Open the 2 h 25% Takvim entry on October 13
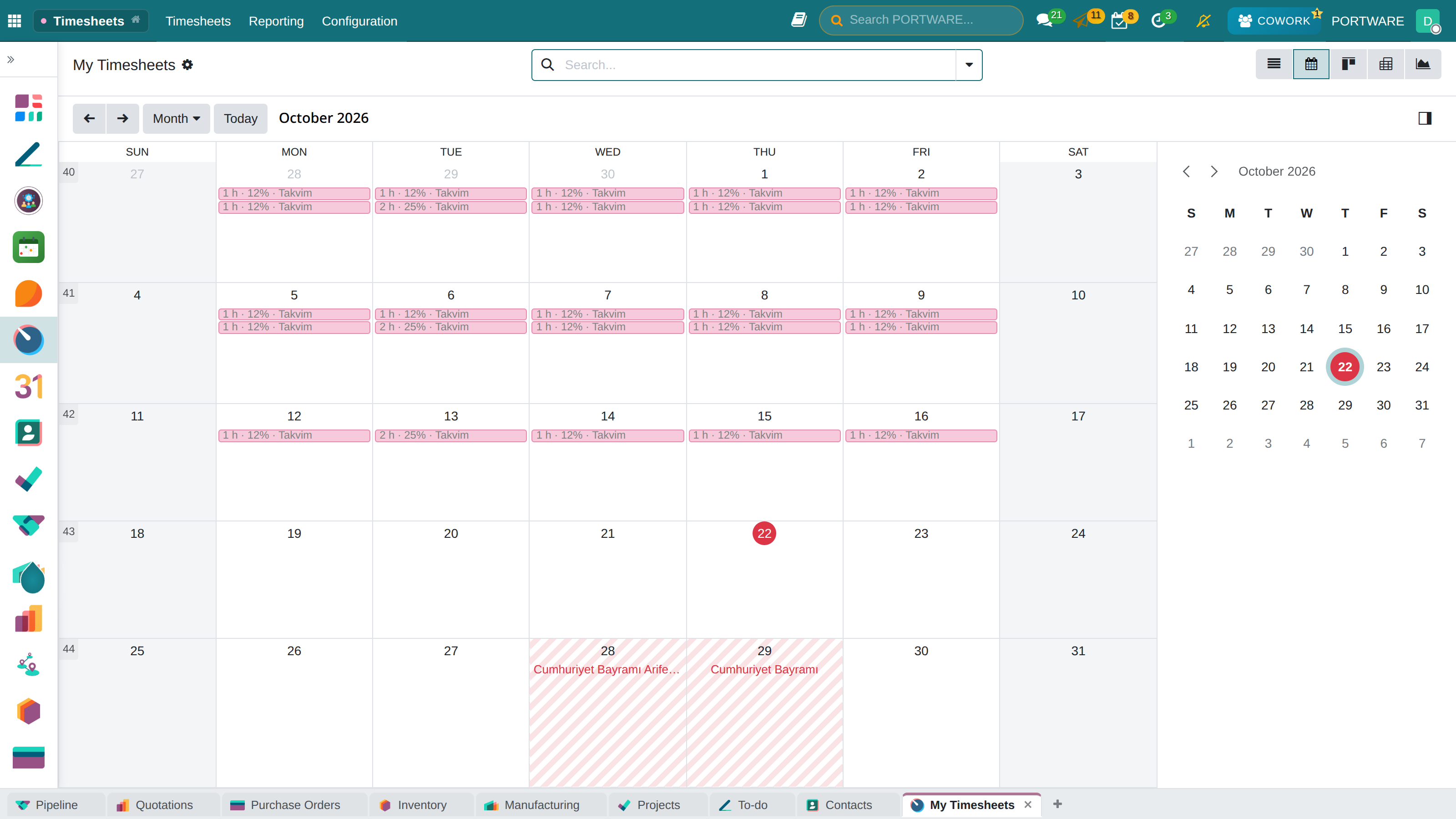 pos(450,435)
